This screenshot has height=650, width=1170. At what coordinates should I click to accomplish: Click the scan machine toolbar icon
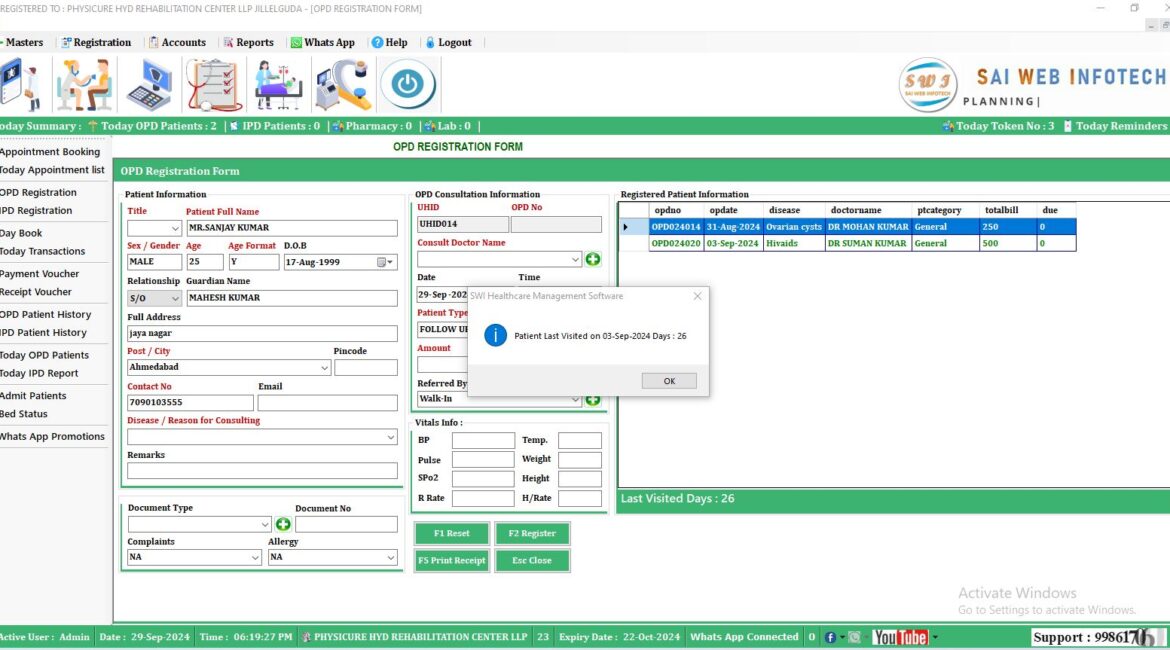coord(343,85)
